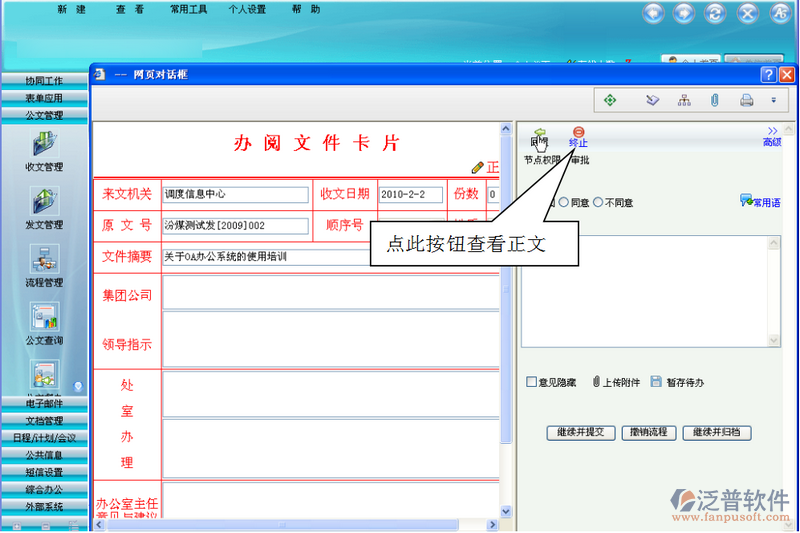Open the 个人设置 menu
Image resolution: width=800 pixels, height=533 pixels.
(246, 10)
